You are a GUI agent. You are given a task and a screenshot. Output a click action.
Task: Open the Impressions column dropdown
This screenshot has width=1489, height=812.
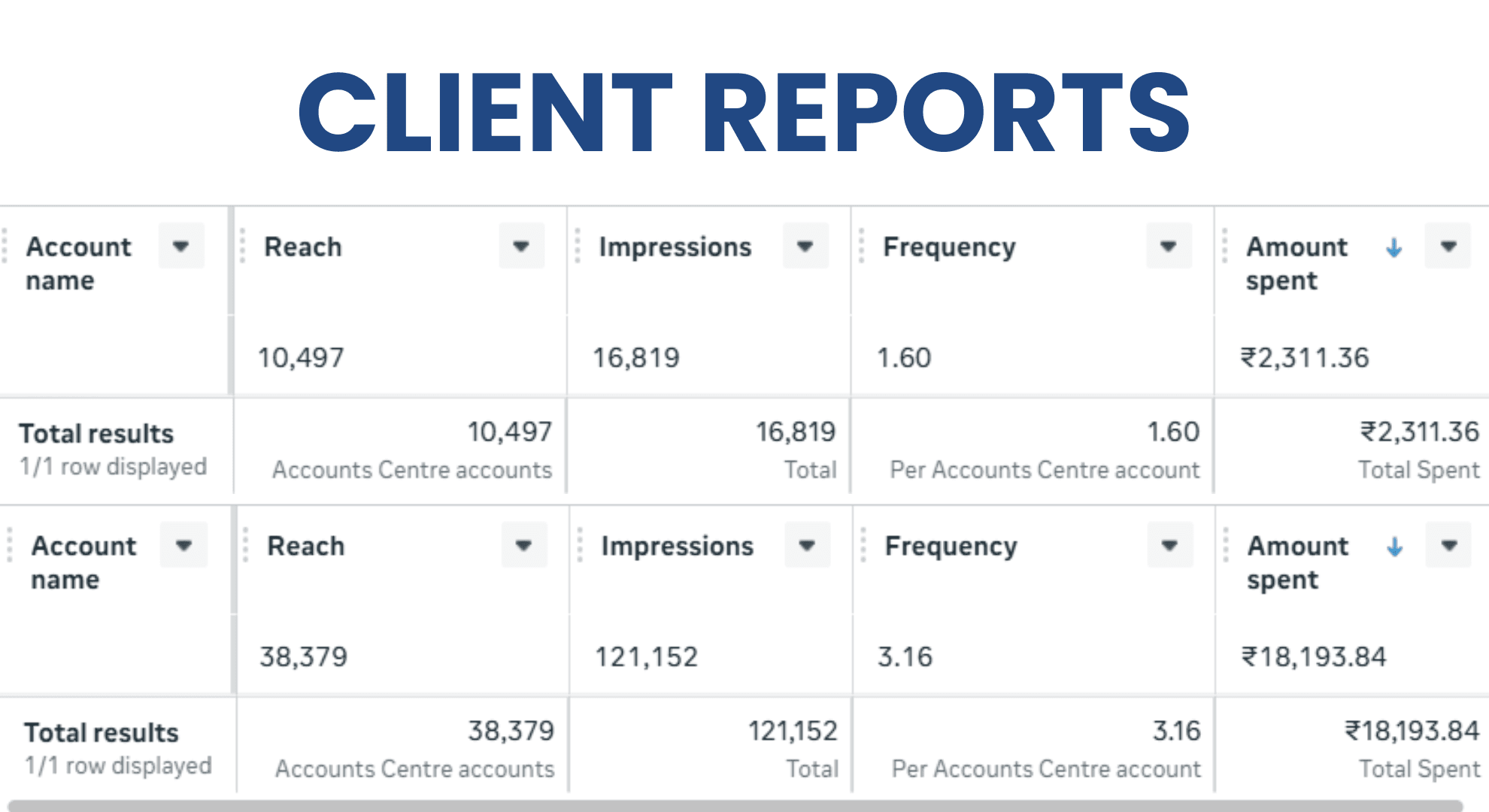804,246
